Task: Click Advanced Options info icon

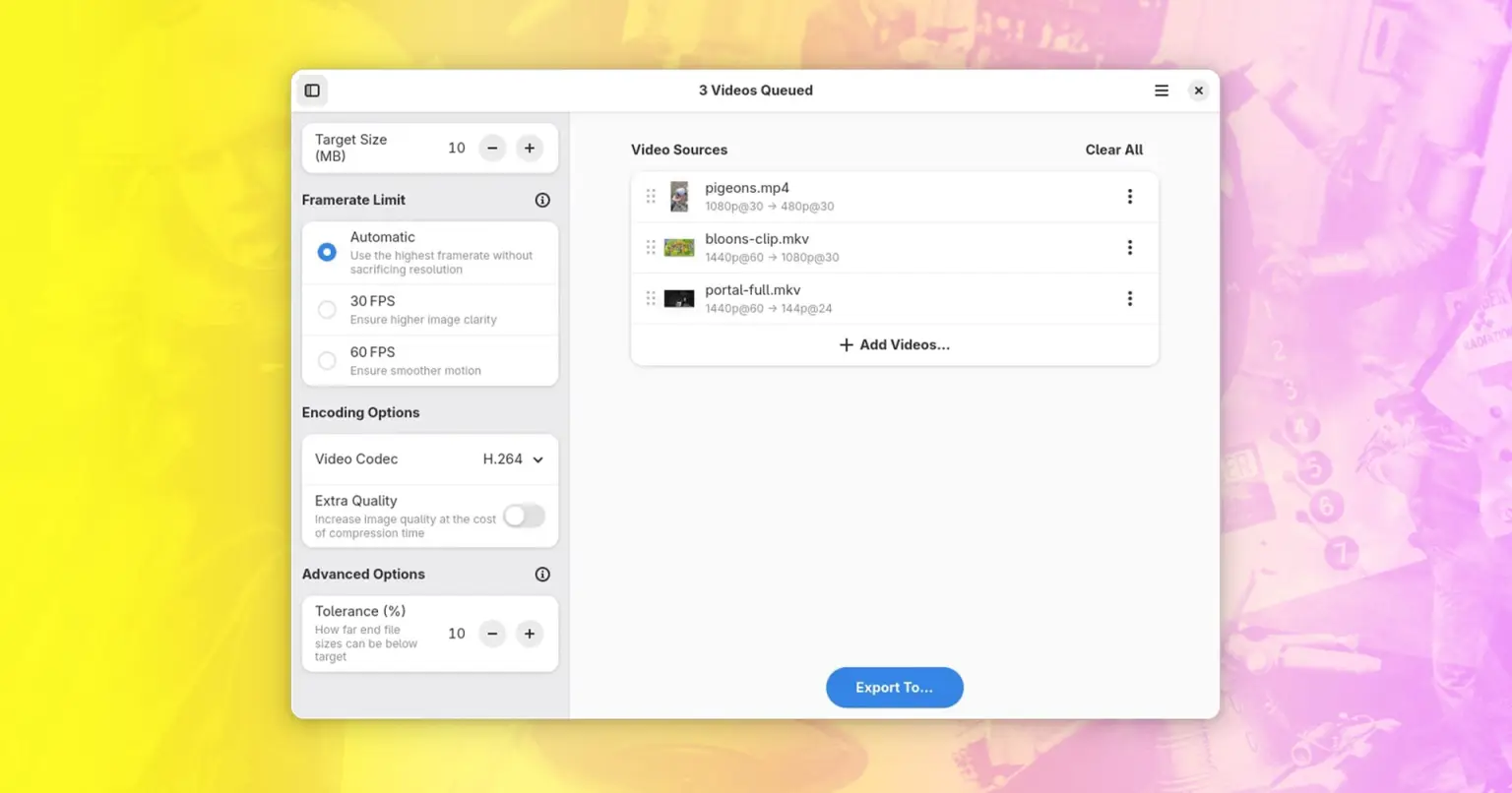Action: 542,575
